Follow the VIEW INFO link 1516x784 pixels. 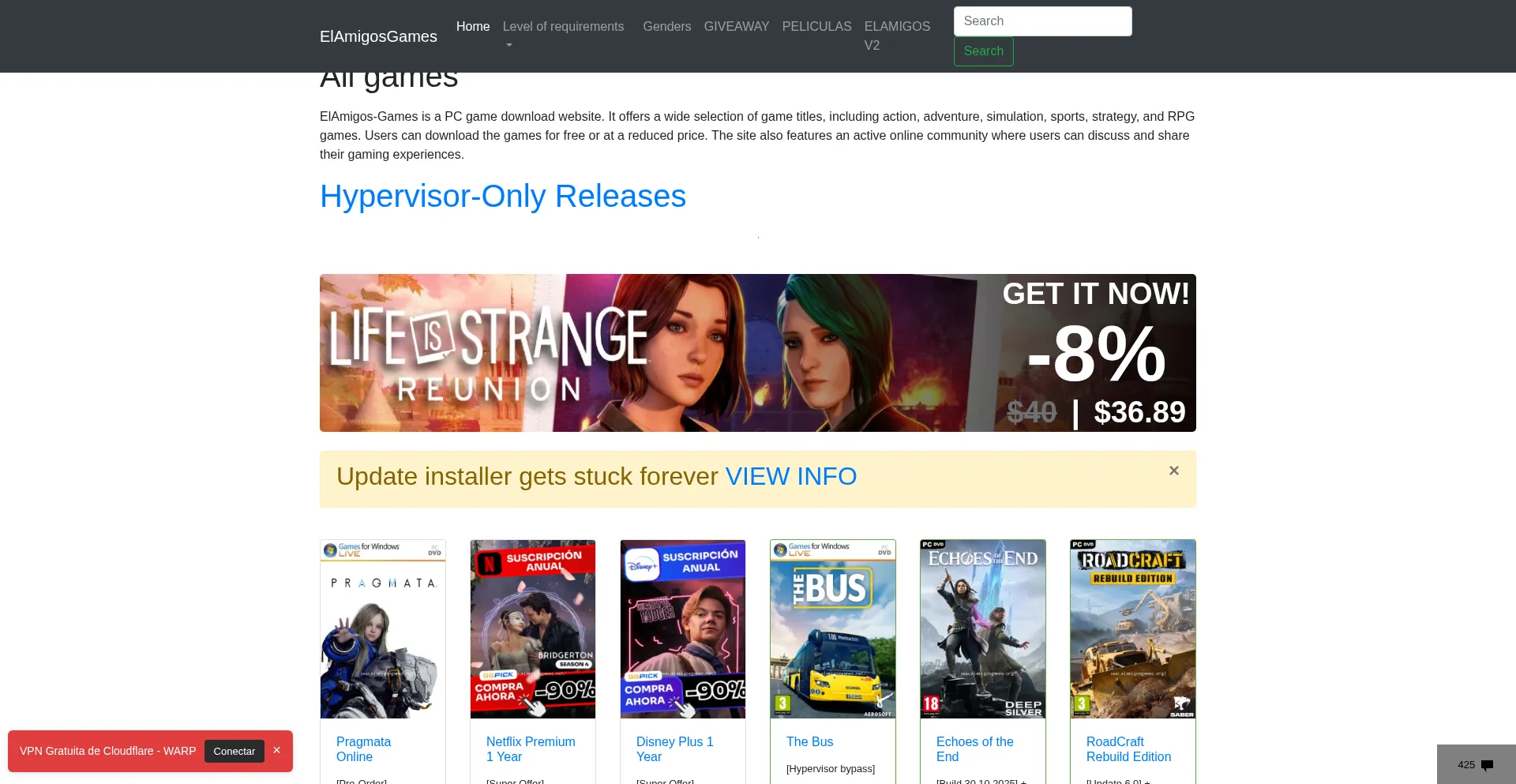tap(791, 476)
